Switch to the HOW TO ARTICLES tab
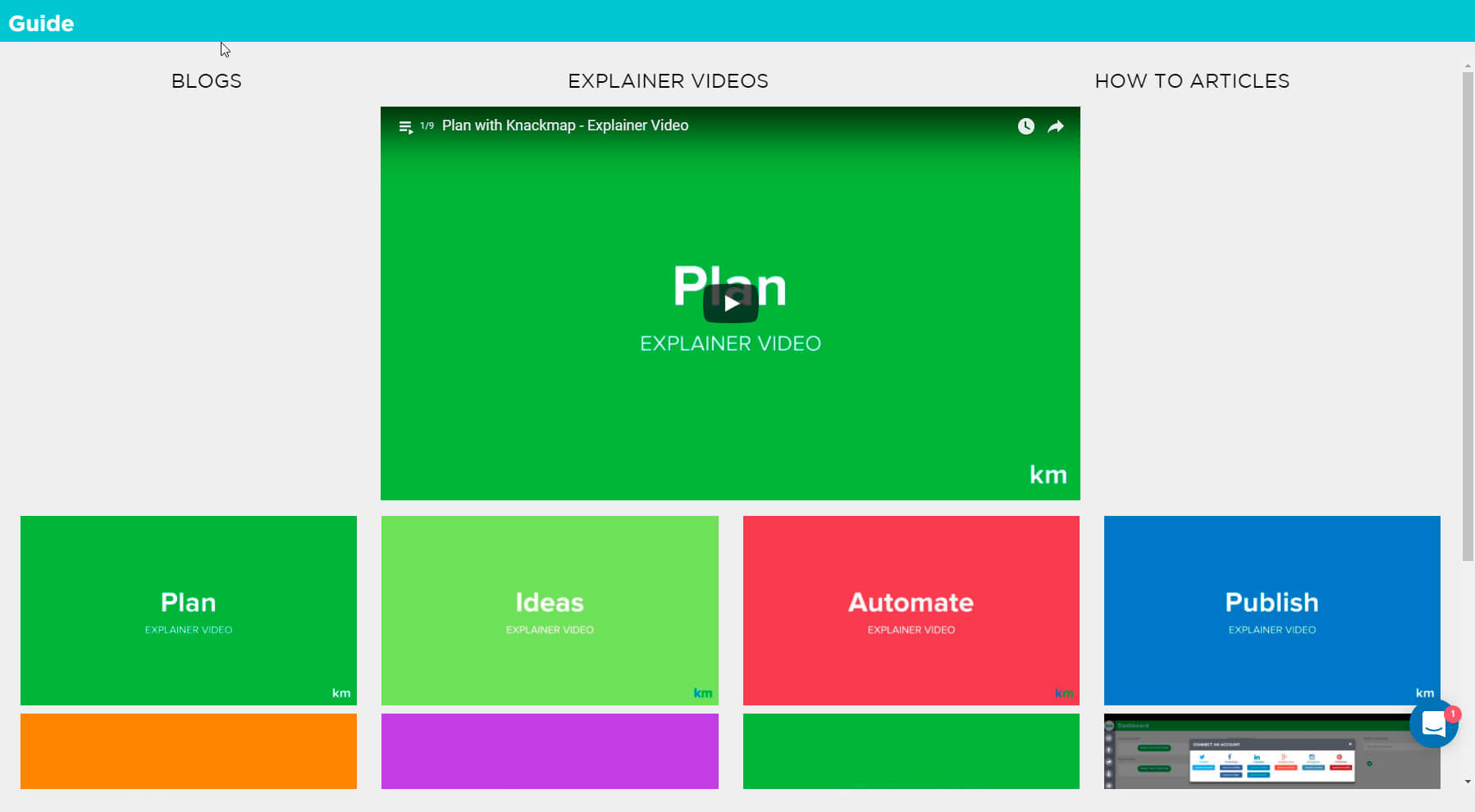 point(1192,81)
